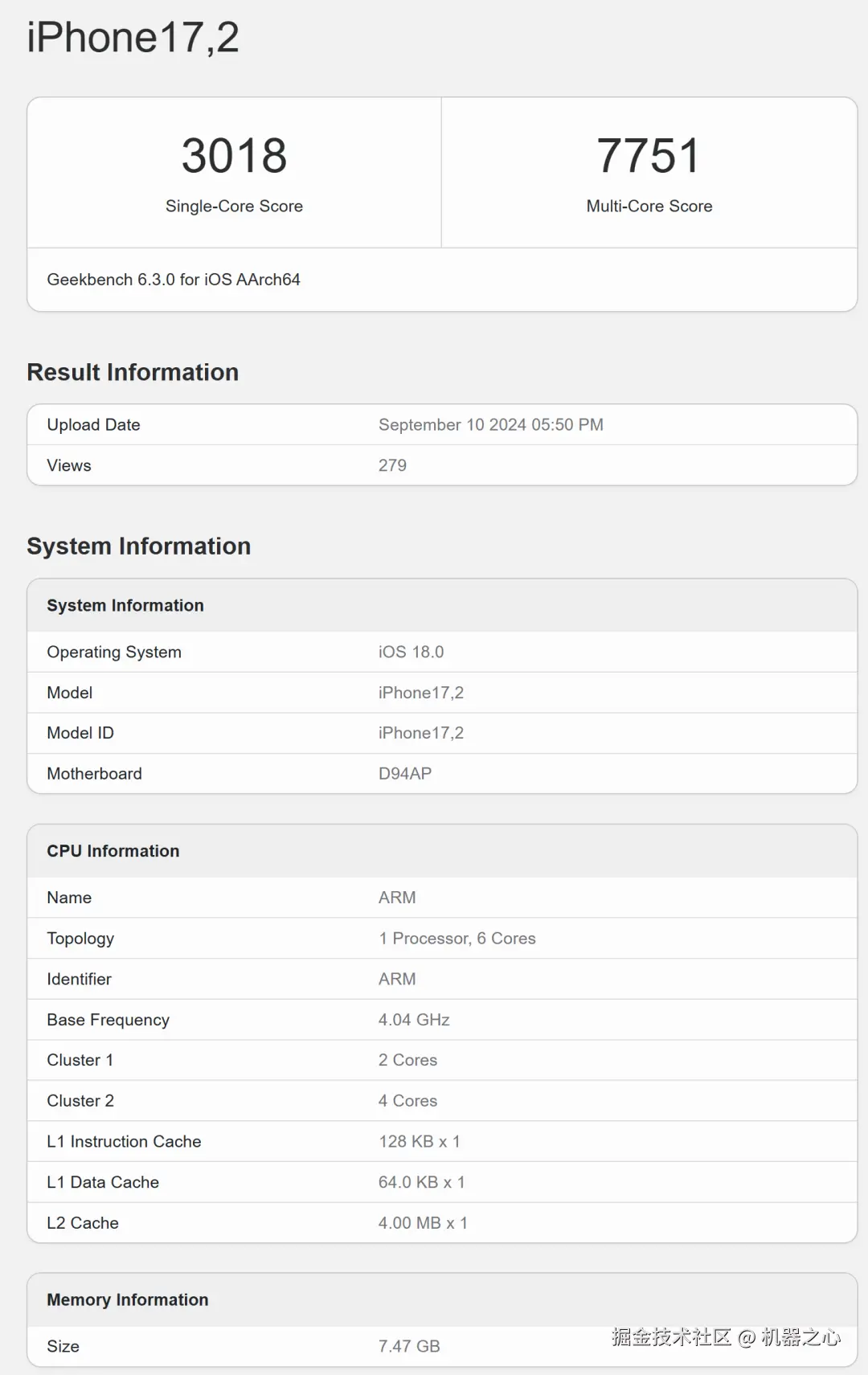Image resolution: width=868 pixels, height=1375 pixels.
Task: Click the CPU Information table header
Action: [x=113, y=851]
